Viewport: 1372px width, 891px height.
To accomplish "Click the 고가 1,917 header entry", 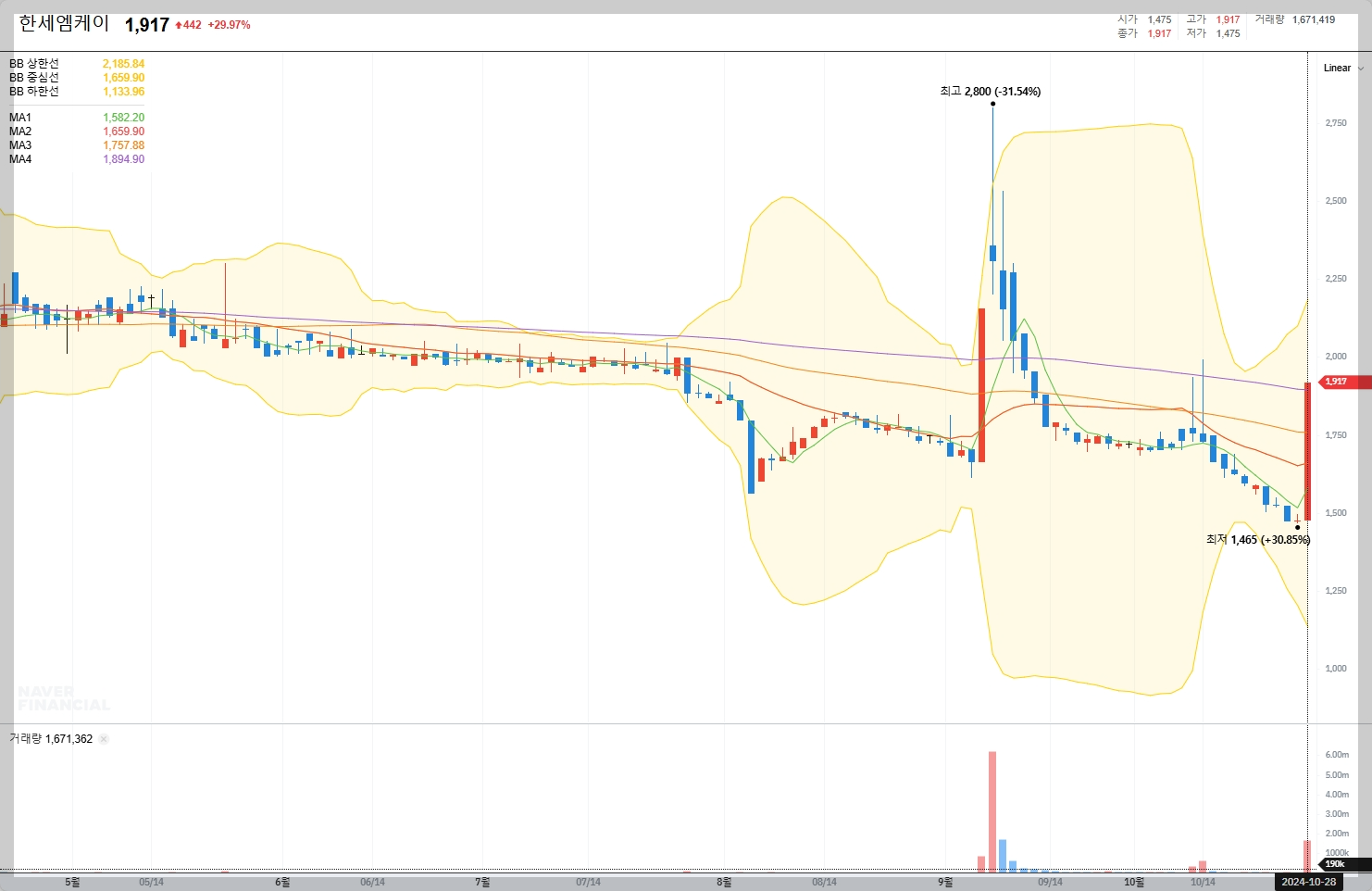I will (1213, 19).
